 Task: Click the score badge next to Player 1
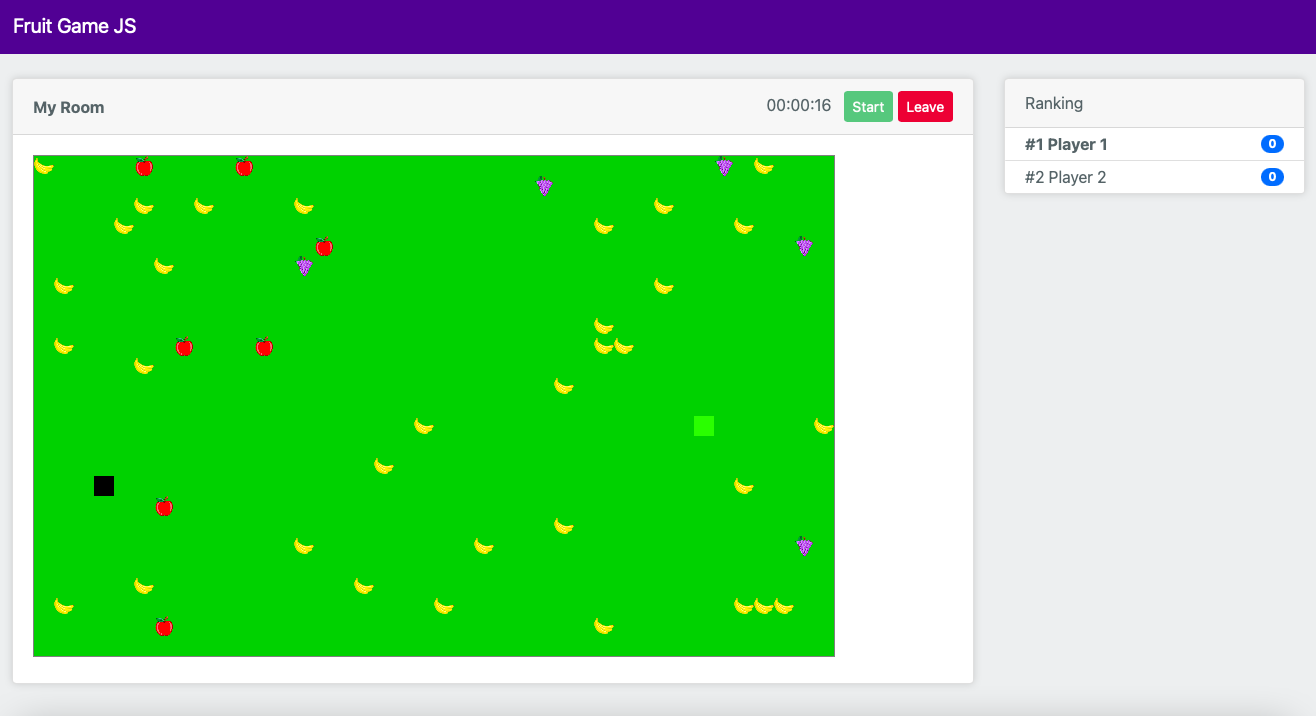pos(1272,144)
